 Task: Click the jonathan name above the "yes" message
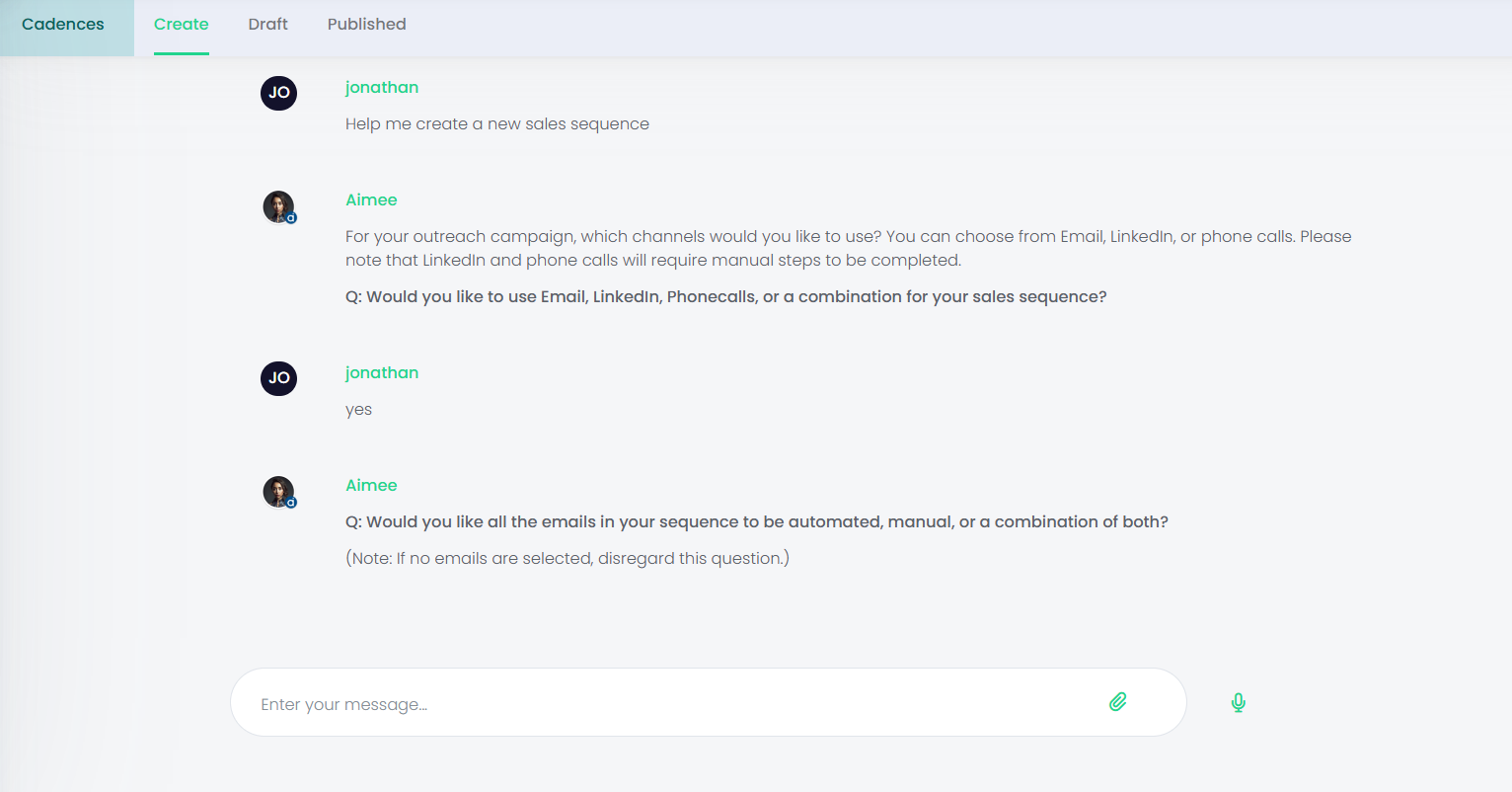pos(382,373)
